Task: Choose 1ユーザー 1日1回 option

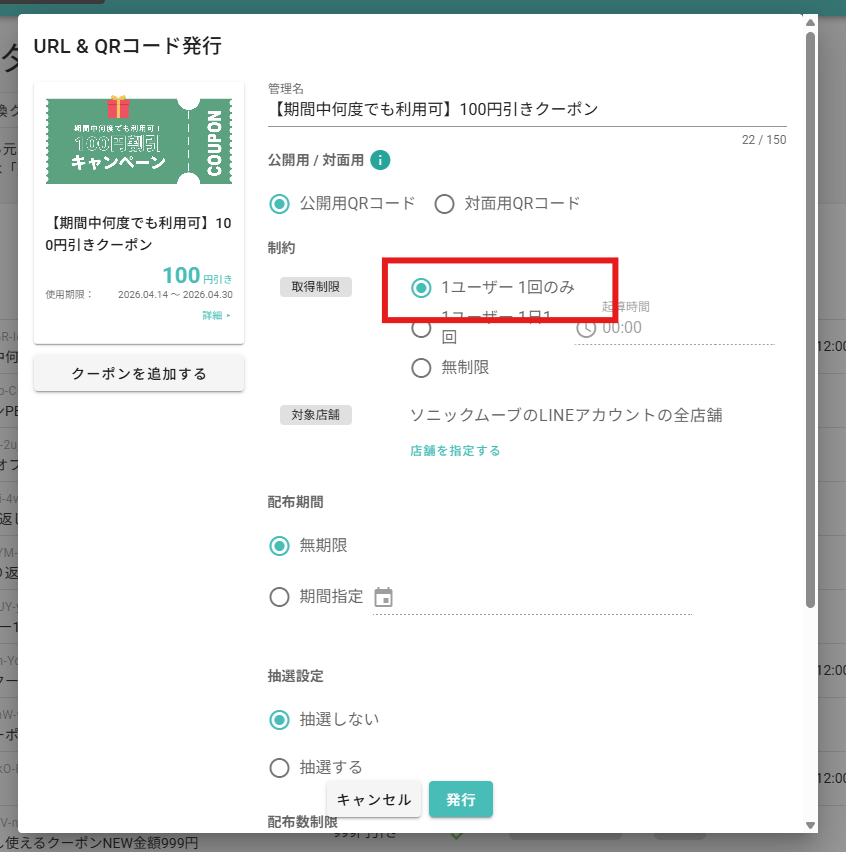Action: [x=422, y=328]
